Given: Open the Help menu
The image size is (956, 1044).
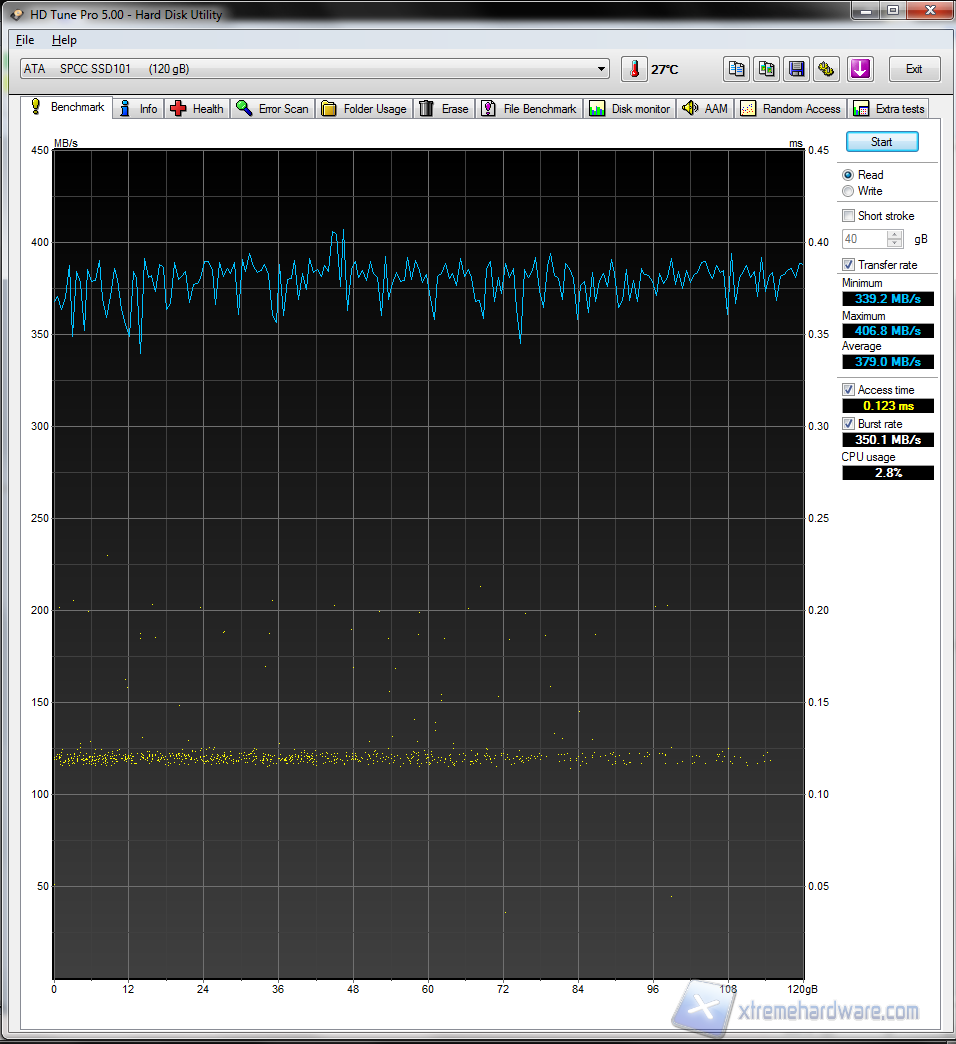Looking at the screenshot, I should click(64, 40).
